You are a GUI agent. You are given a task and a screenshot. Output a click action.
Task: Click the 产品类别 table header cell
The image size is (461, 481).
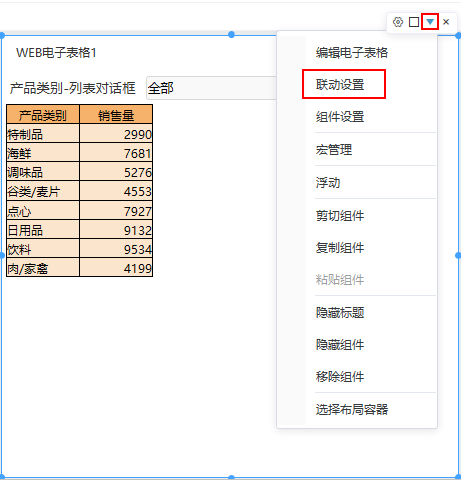pos(43,114)
